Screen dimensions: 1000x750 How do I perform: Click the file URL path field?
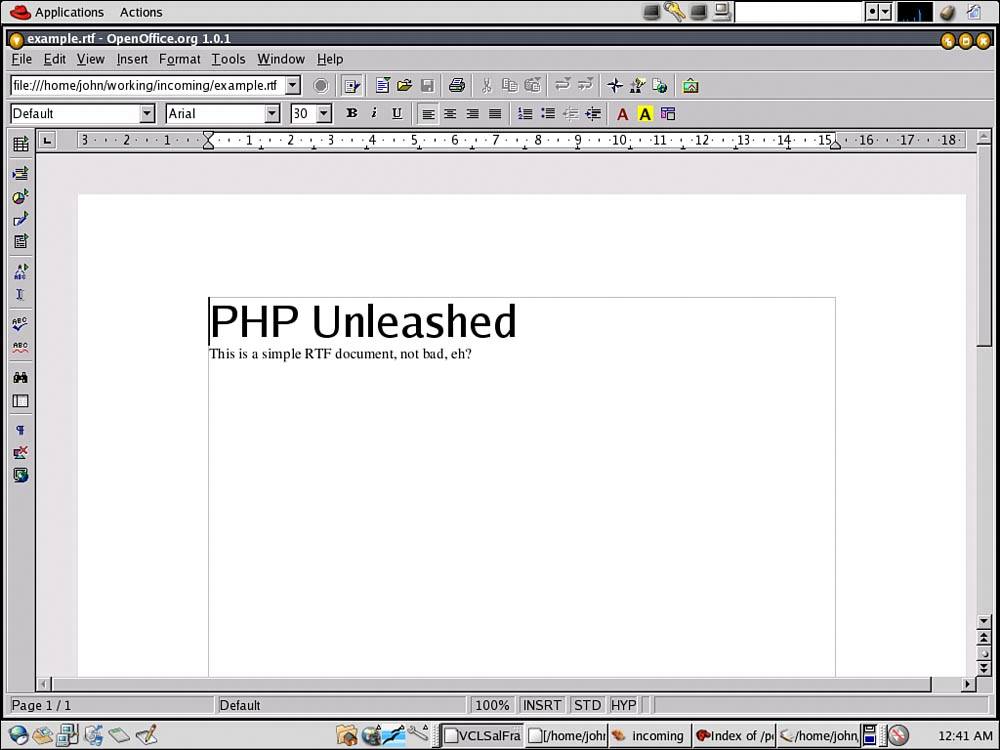click(x=146, y=86)
